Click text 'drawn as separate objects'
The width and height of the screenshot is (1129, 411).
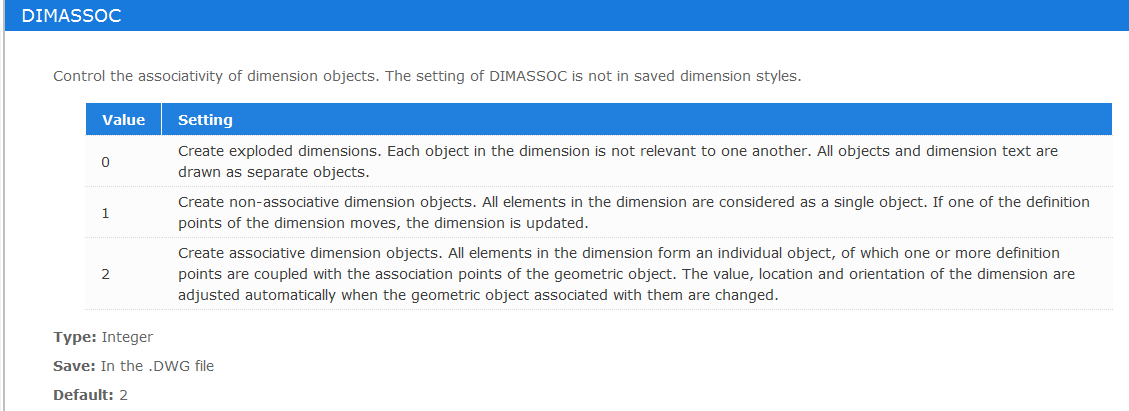pyautogui.click(x=271, y=173)
